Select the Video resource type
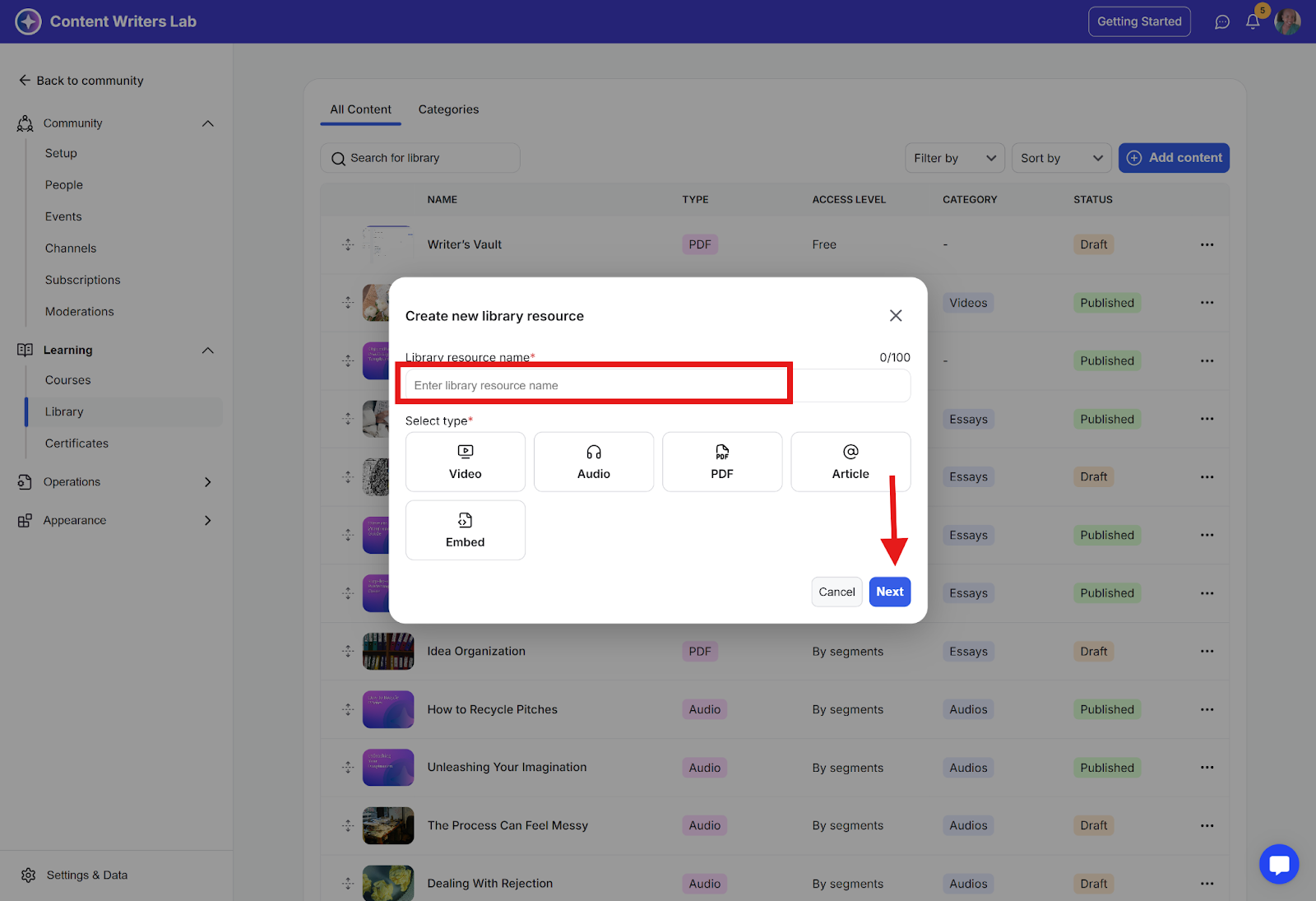This screenshot has width=1316, height=901. (x=465, y=462)
